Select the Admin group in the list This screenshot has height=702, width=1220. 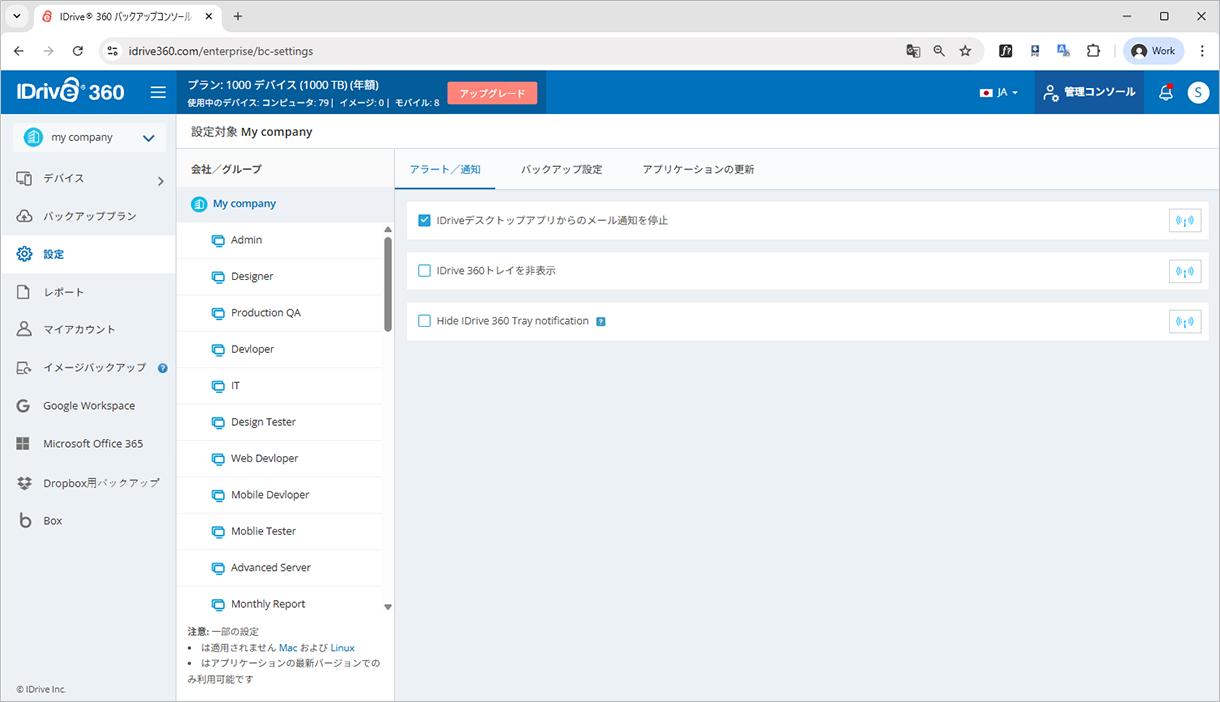point(248,240)
